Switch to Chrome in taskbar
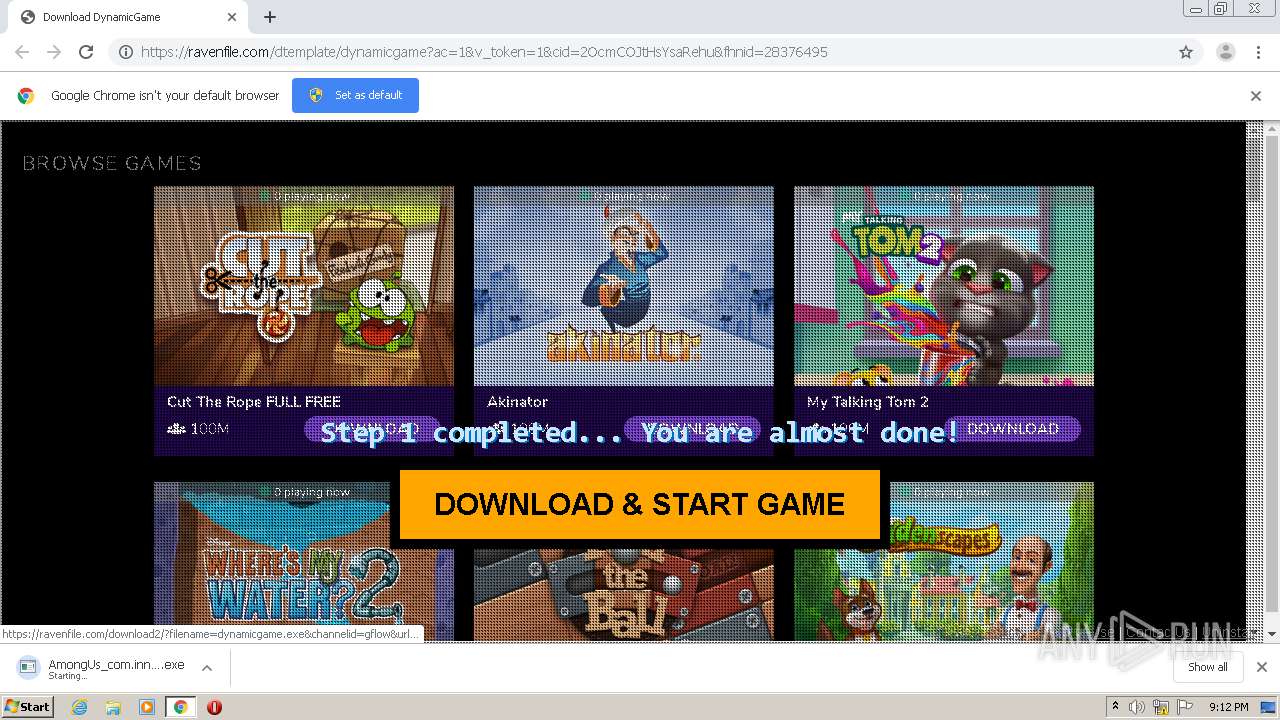This screenshot has height=720, width=1280. 180,707
